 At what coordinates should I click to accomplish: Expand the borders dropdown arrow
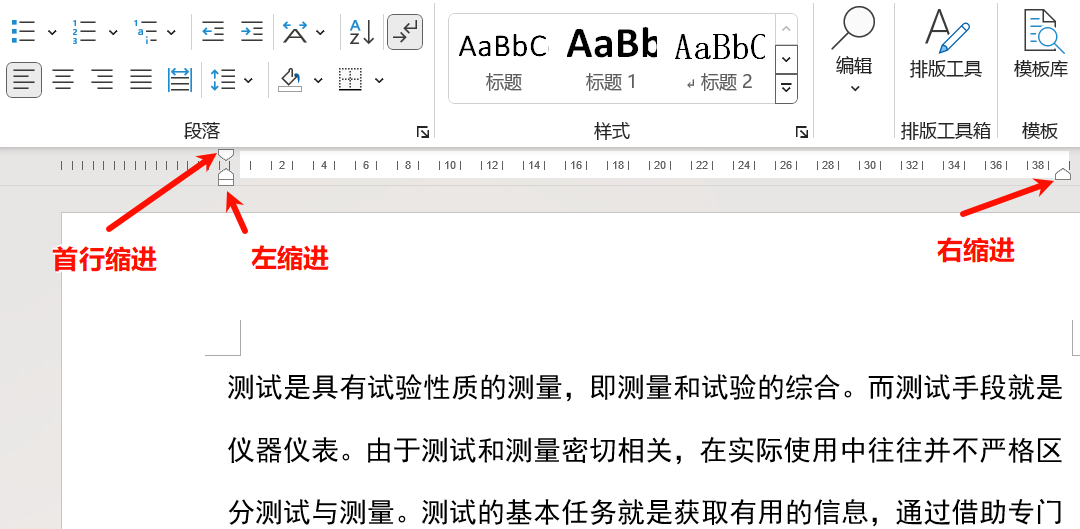point(379,80)
